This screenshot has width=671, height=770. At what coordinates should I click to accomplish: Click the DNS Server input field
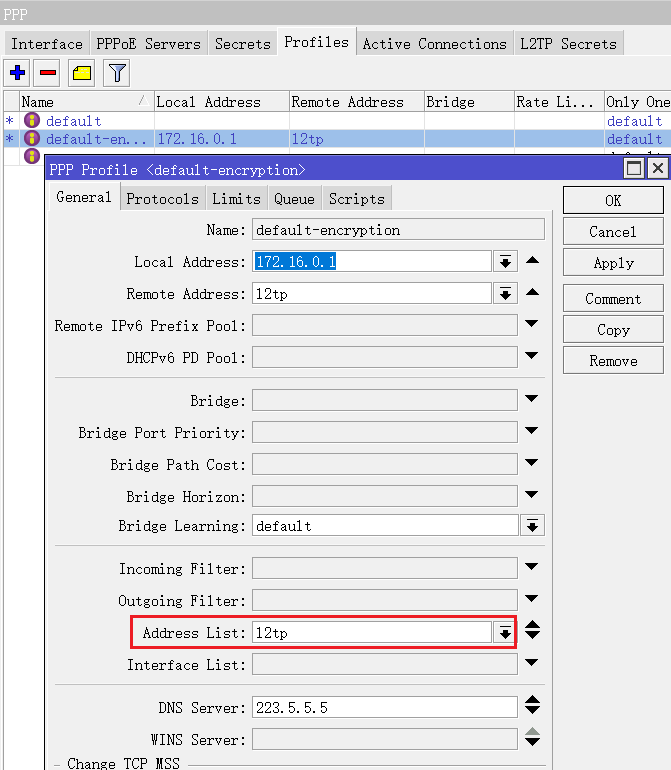(x=384, y=708)
